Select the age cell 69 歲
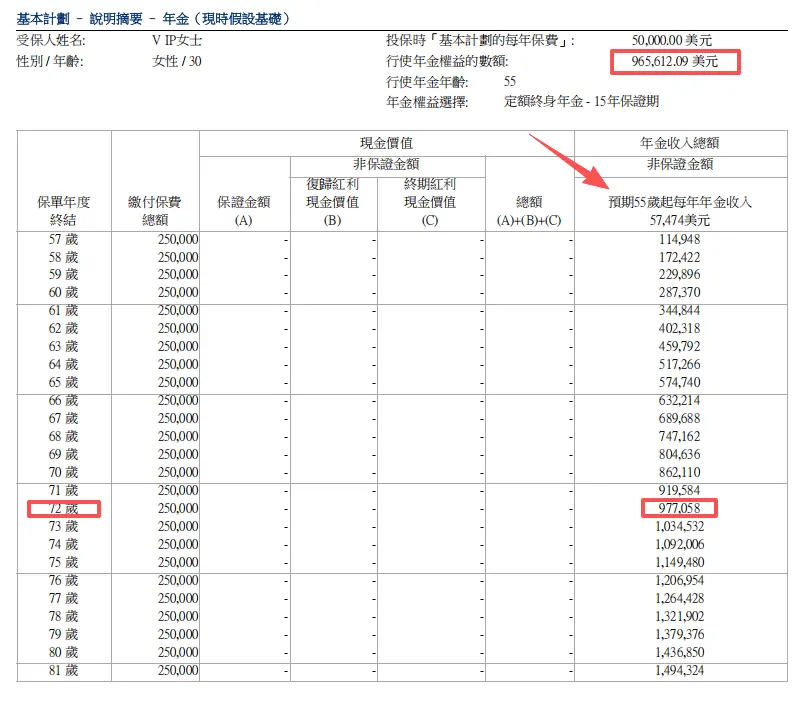The height and width of the screenshot is (705, 811). tap(64, 455)
